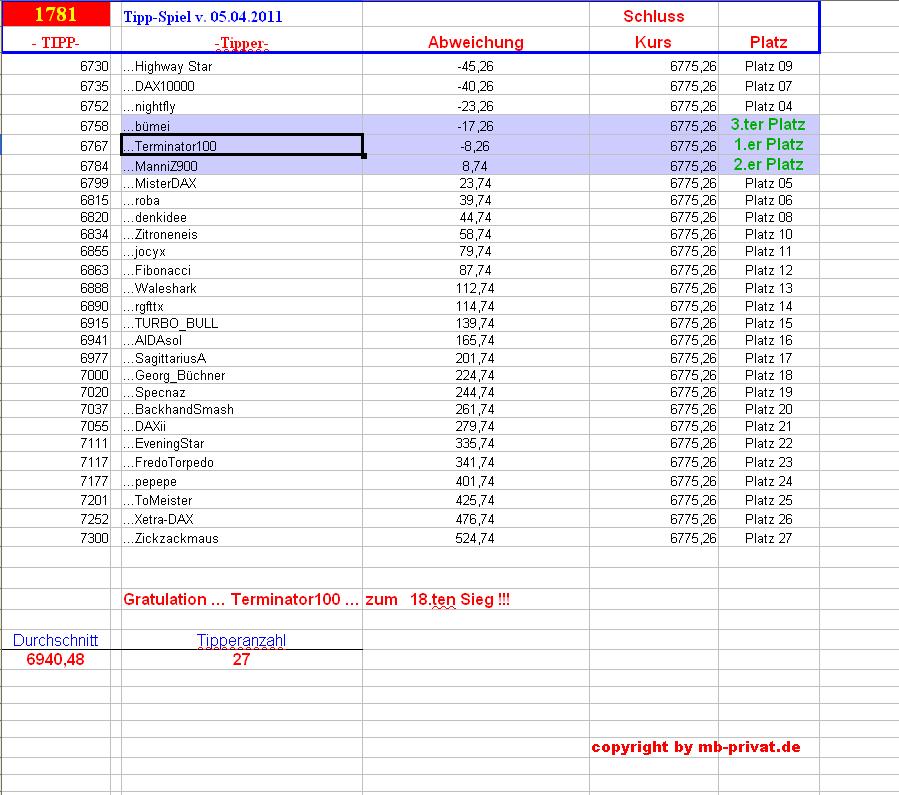This screenshot has width=899, height=795.
Task: Select the rgfttx name cell
Action: click(241, 306)
